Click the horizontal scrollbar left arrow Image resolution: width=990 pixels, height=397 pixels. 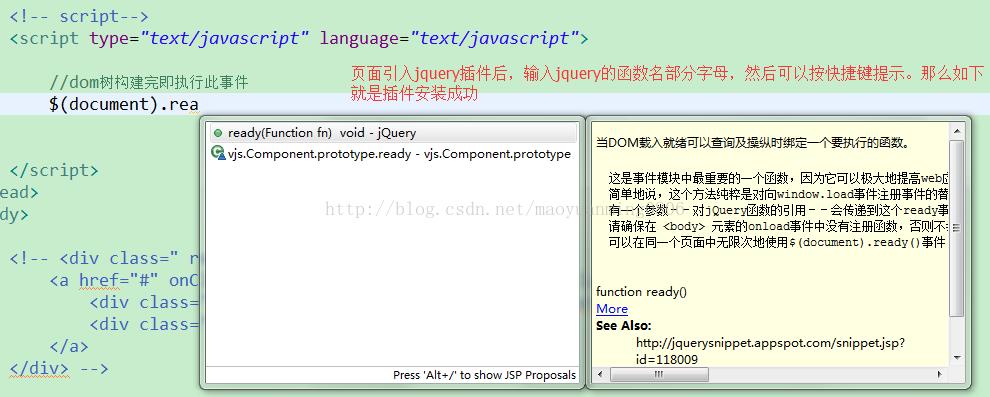point(599,374)
